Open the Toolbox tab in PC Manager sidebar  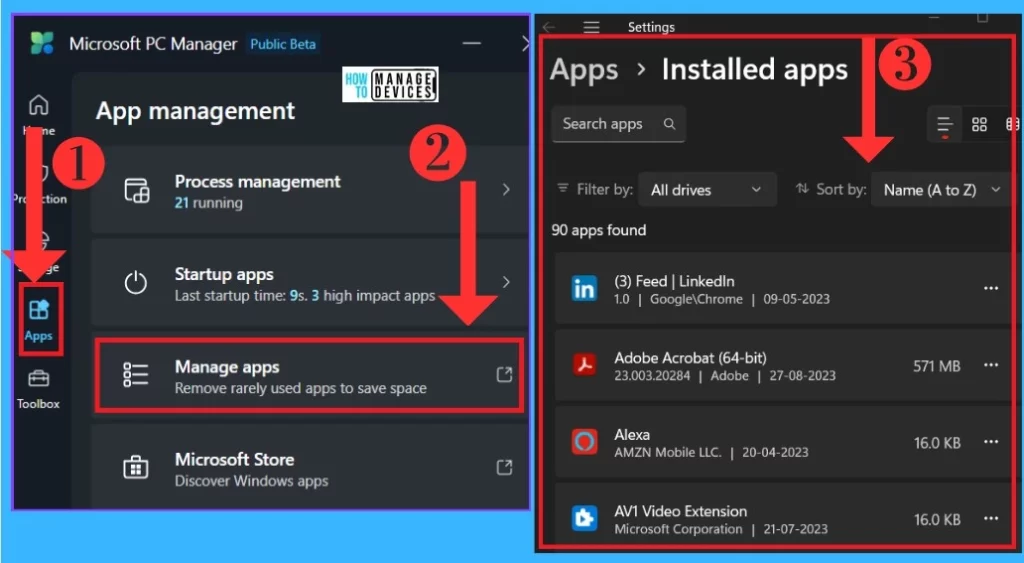point(39,389)
